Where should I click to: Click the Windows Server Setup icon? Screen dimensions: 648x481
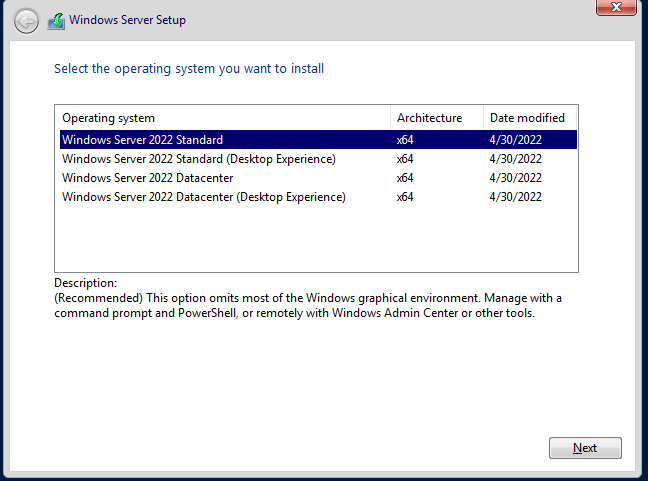(x=56, y=20)
